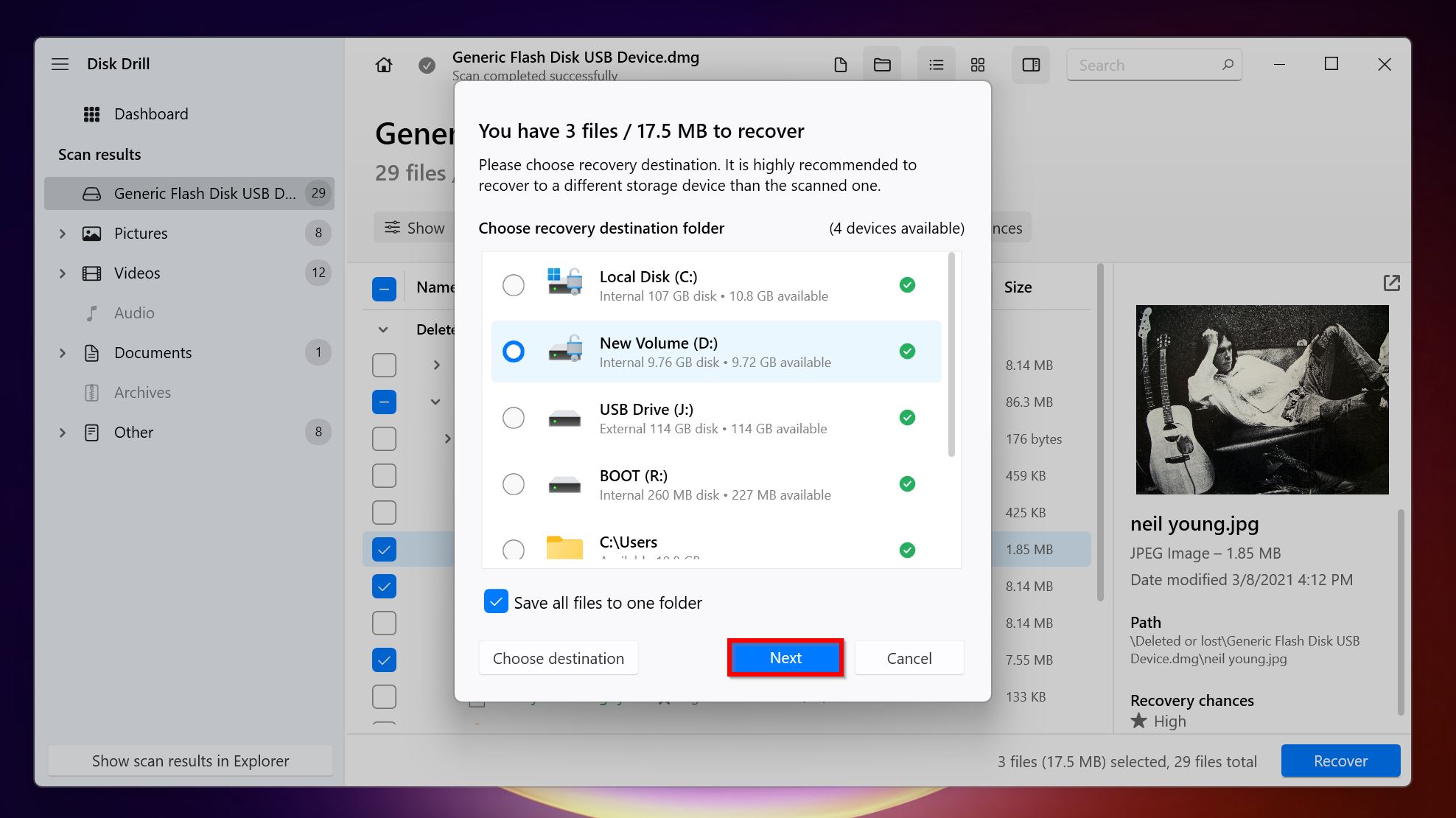The width and height of the screenshot is (1456, 818).
Task: Click the scan completed checkmark icon
Action: tap(427, 66)
